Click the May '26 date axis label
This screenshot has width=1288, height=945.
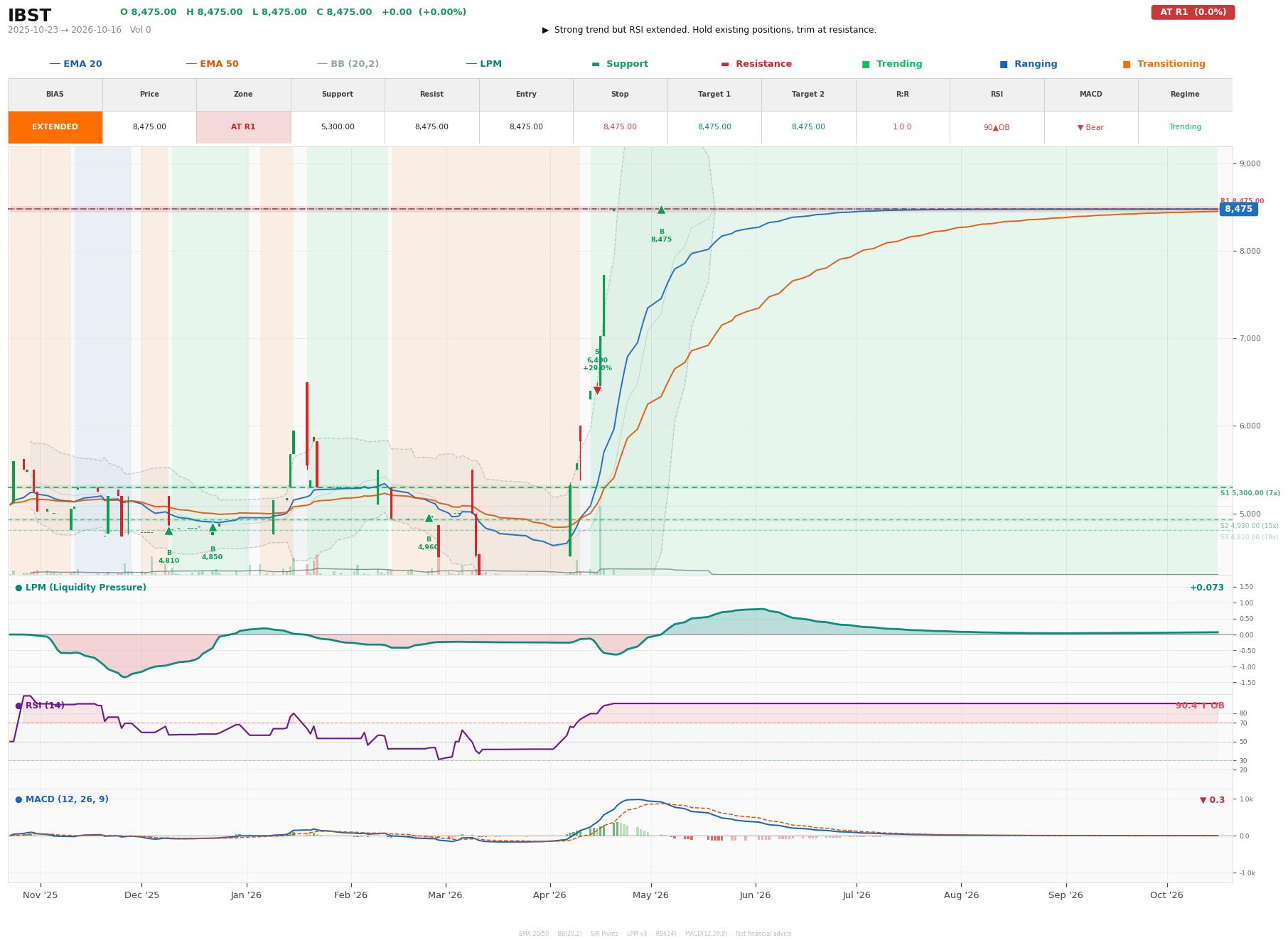coord(650,895)
